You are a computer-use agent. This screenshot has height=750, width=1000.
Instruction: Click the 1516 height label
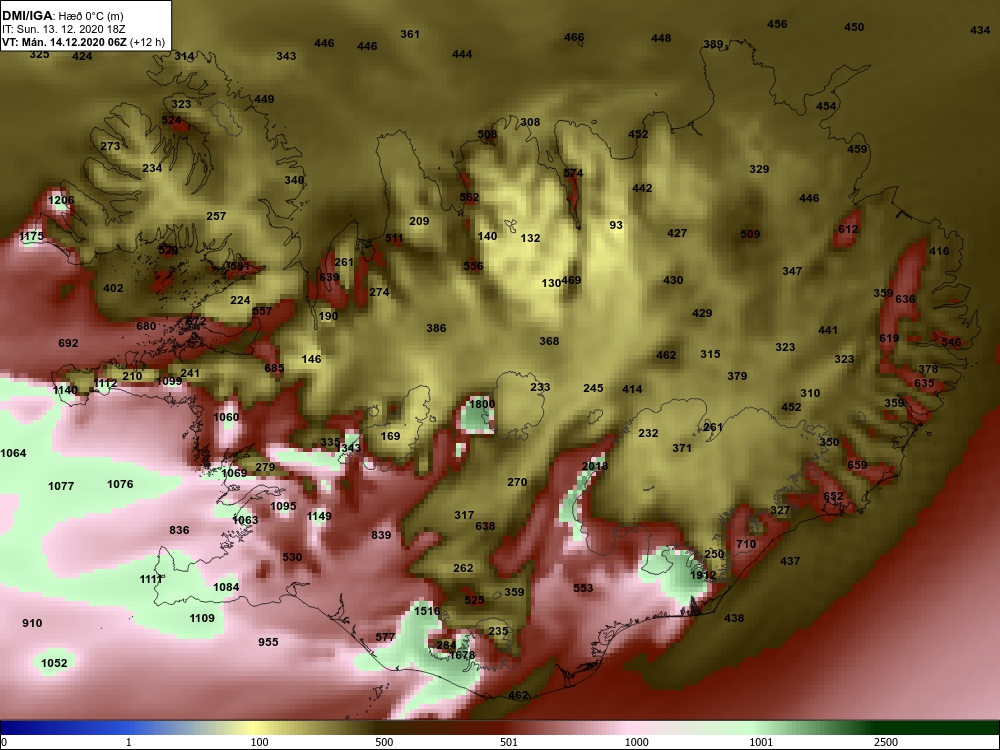tap(427, 611)
